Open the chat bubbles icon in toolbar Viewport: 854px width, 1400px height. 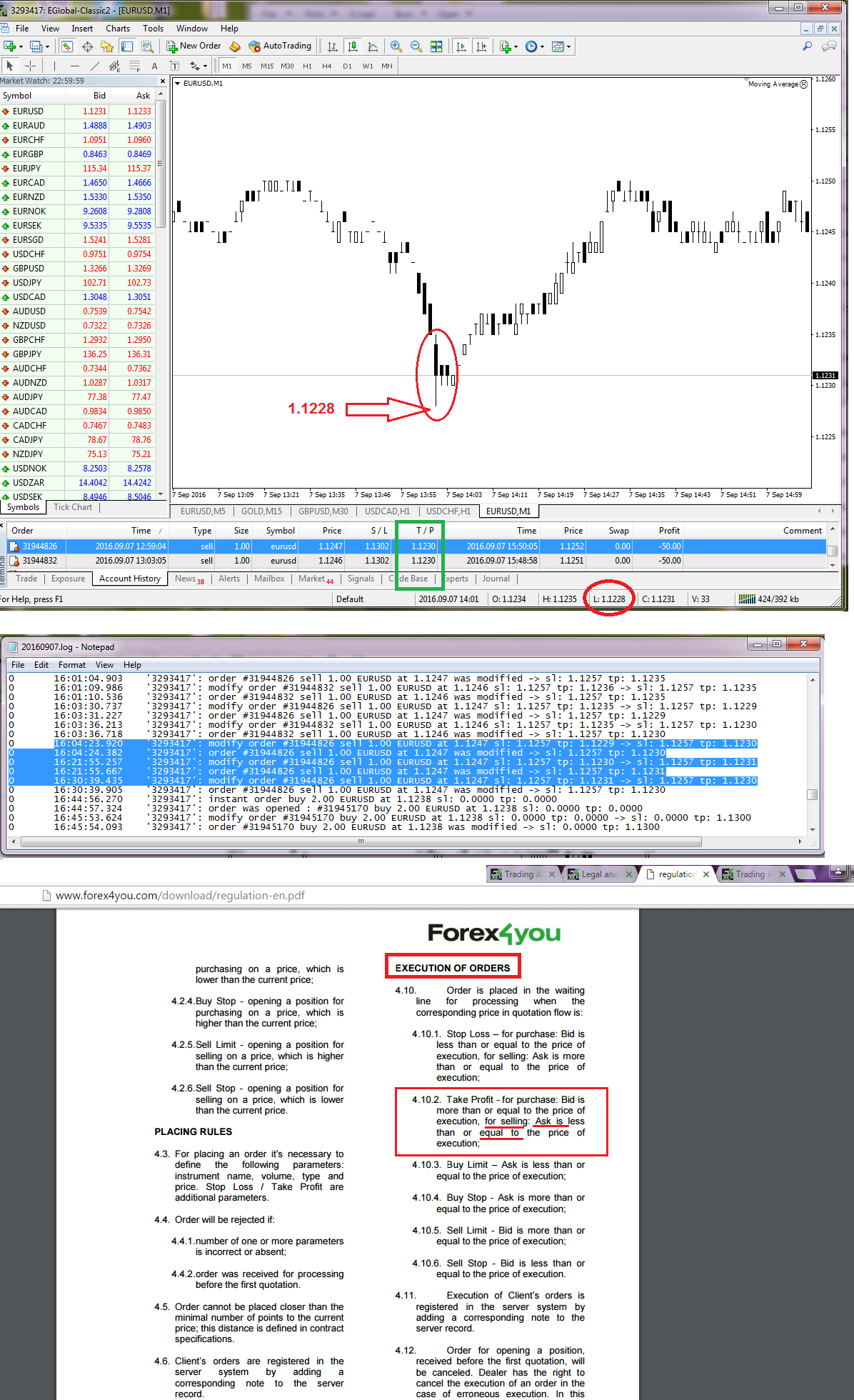pyautogui.click(x=830, y=46)
